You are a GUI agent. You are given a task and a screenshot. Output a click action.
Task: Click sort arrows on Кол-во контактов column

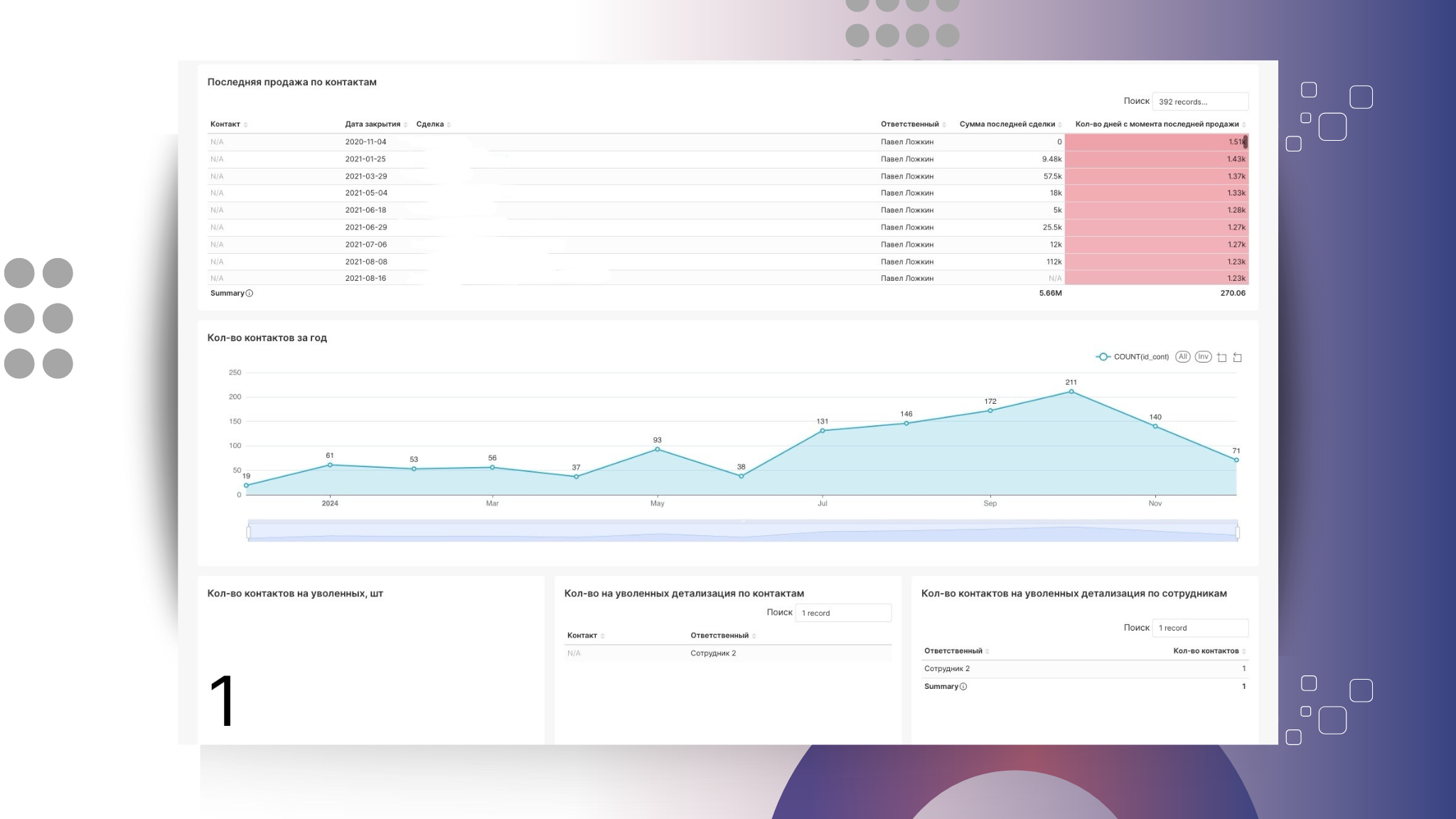(x=1243, y=652)
